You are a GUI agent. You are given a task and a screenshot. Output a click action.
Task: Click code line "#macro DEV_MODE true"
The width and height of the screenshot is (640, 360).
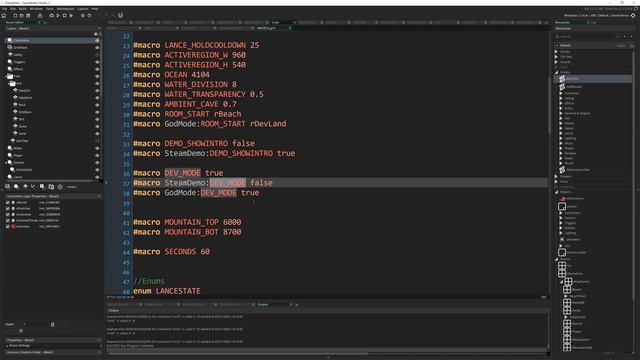point(178,173)
